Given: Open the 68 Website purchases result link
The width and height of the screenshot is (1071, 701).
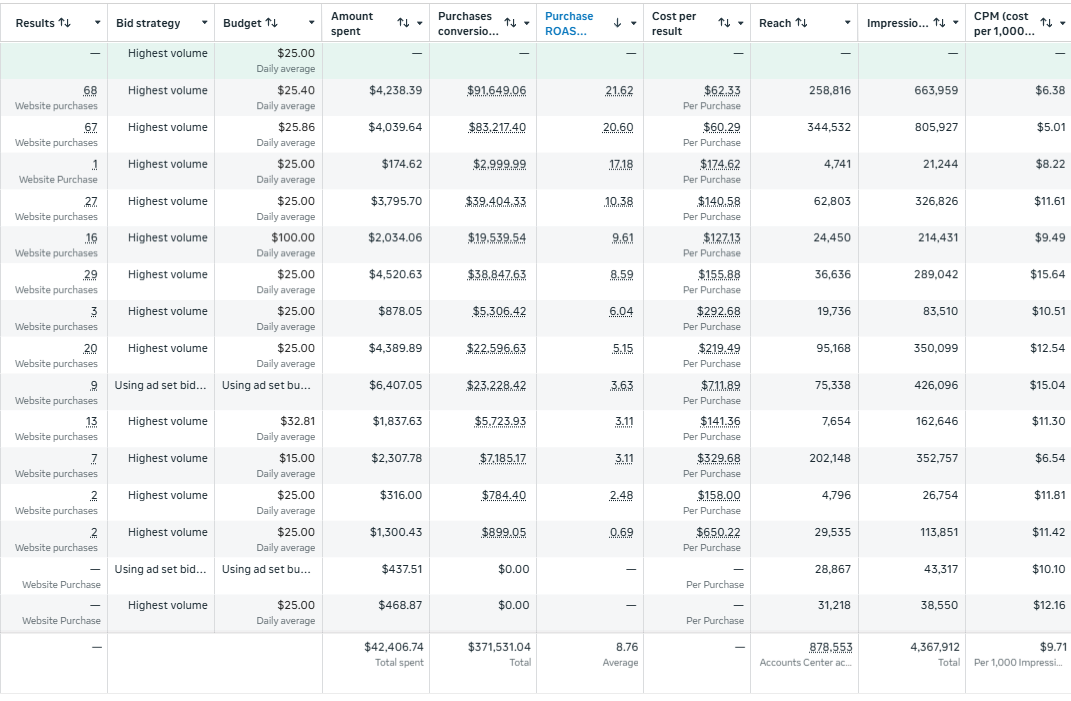Looking at the screenshot, I should (90, 90).
